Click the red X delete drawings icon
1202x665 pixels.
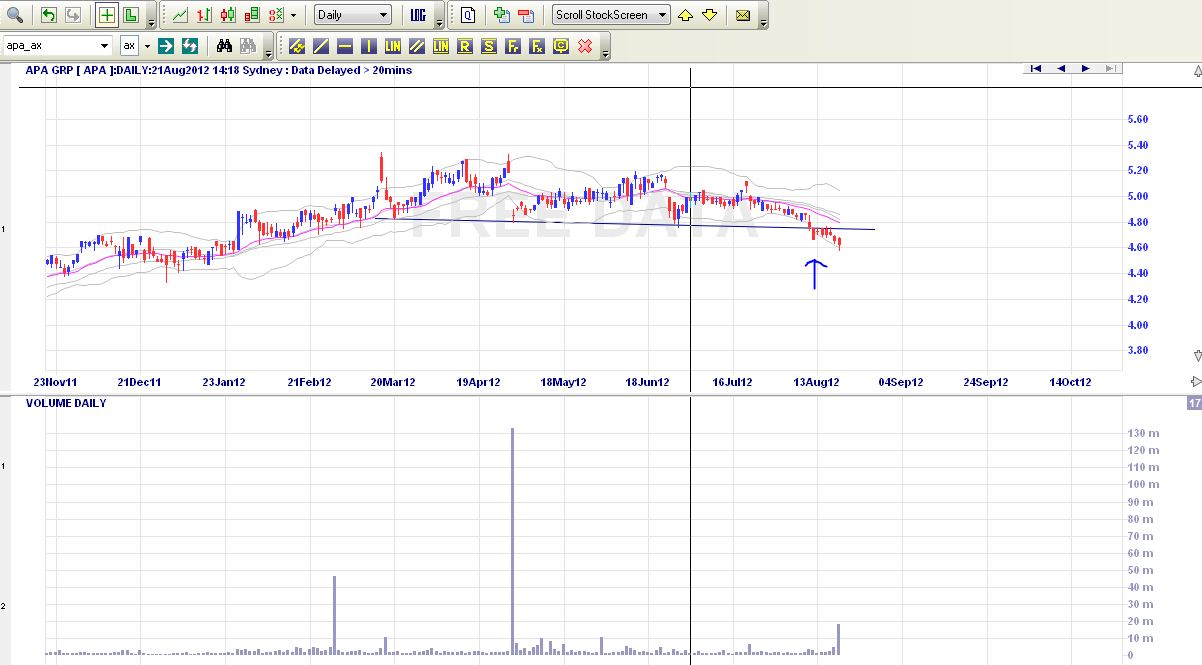[x=585, y=46]
